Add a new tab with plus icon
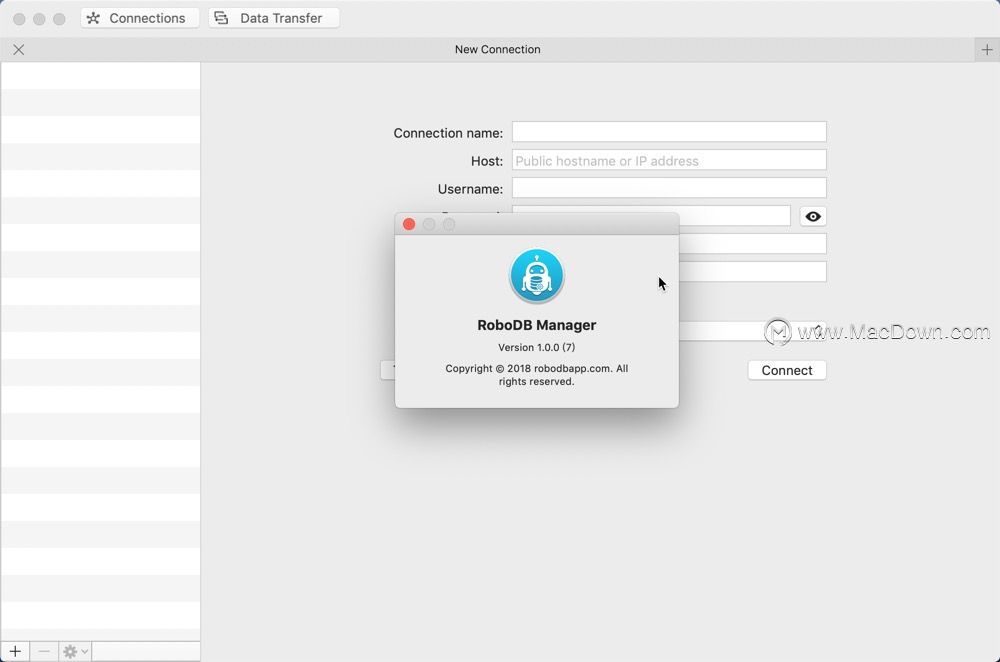 point(987,50)
